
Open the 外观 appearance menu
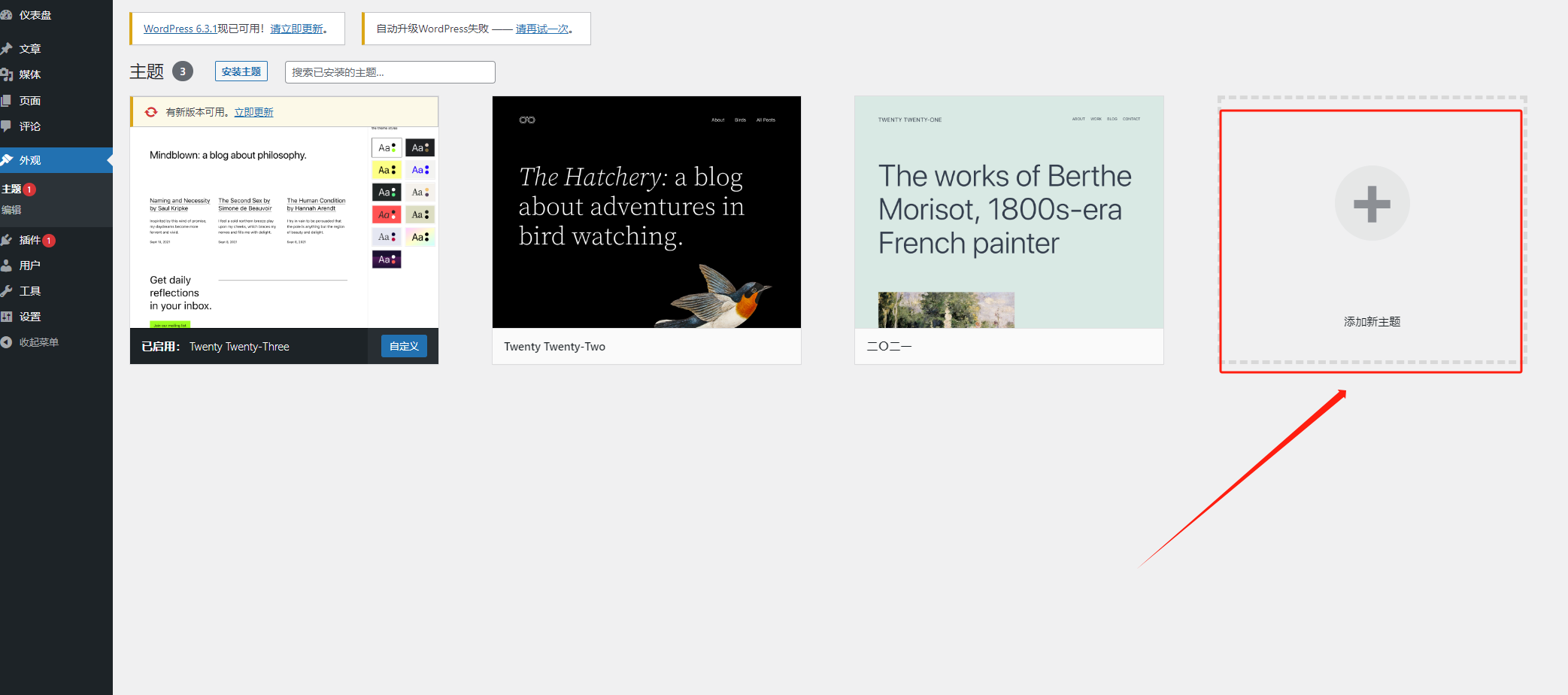click(x=30, y=160)
